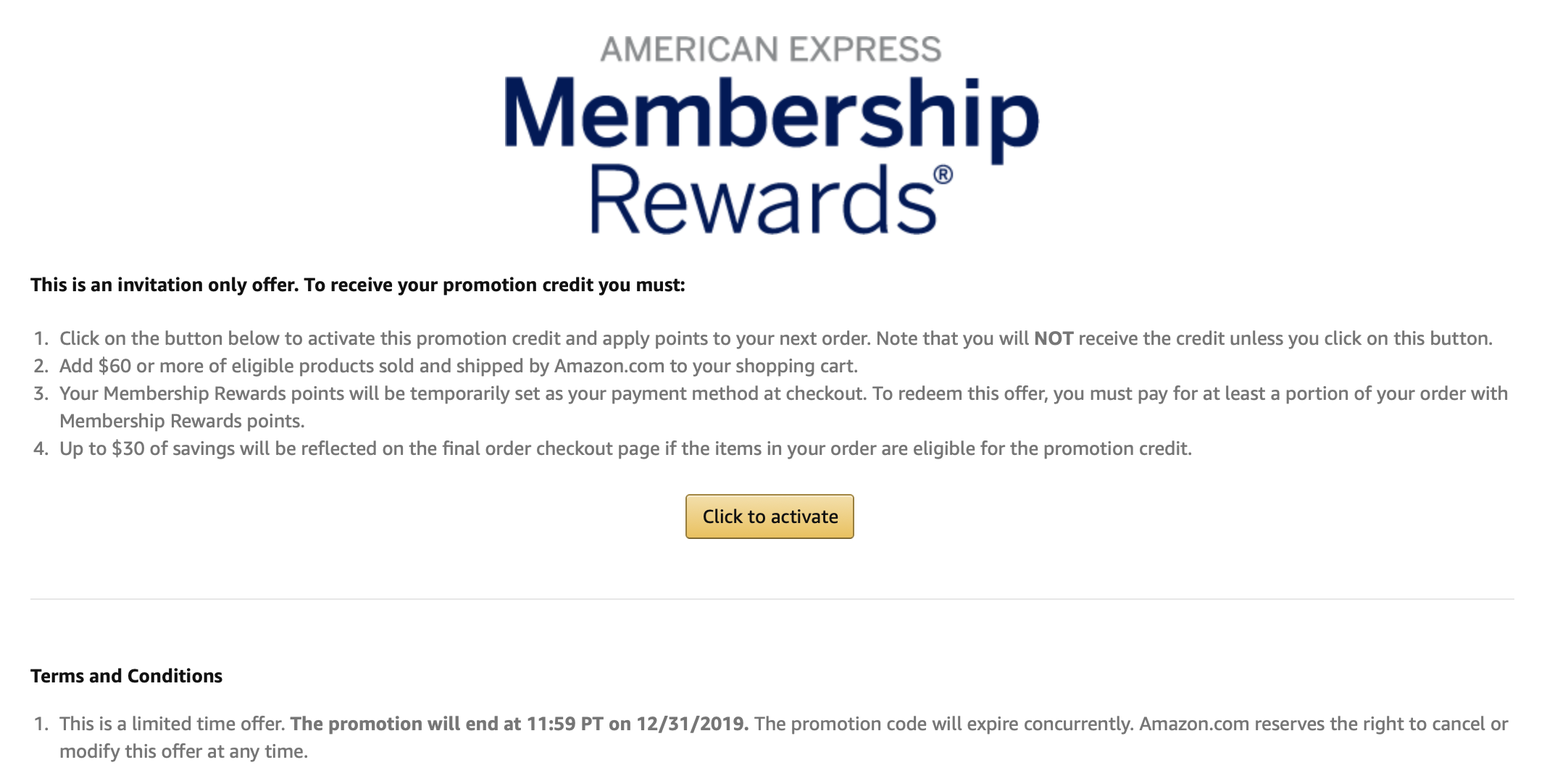Click the registered trademark symbol beside Rewards
1568x765 pixels.
(x=943, y=175)
